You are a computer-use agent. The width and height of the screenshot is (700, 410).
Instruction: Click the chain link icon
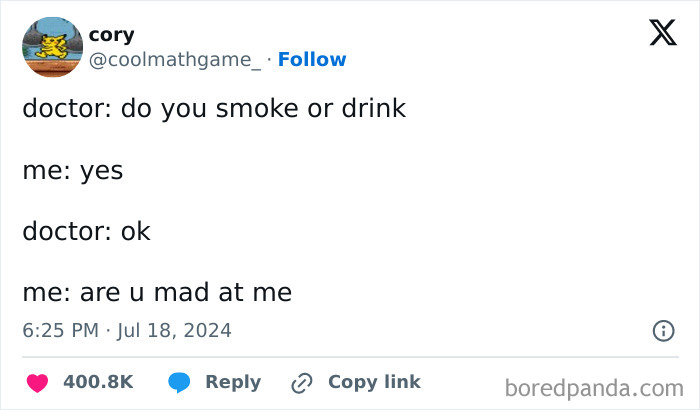click(x=302, y=383)
